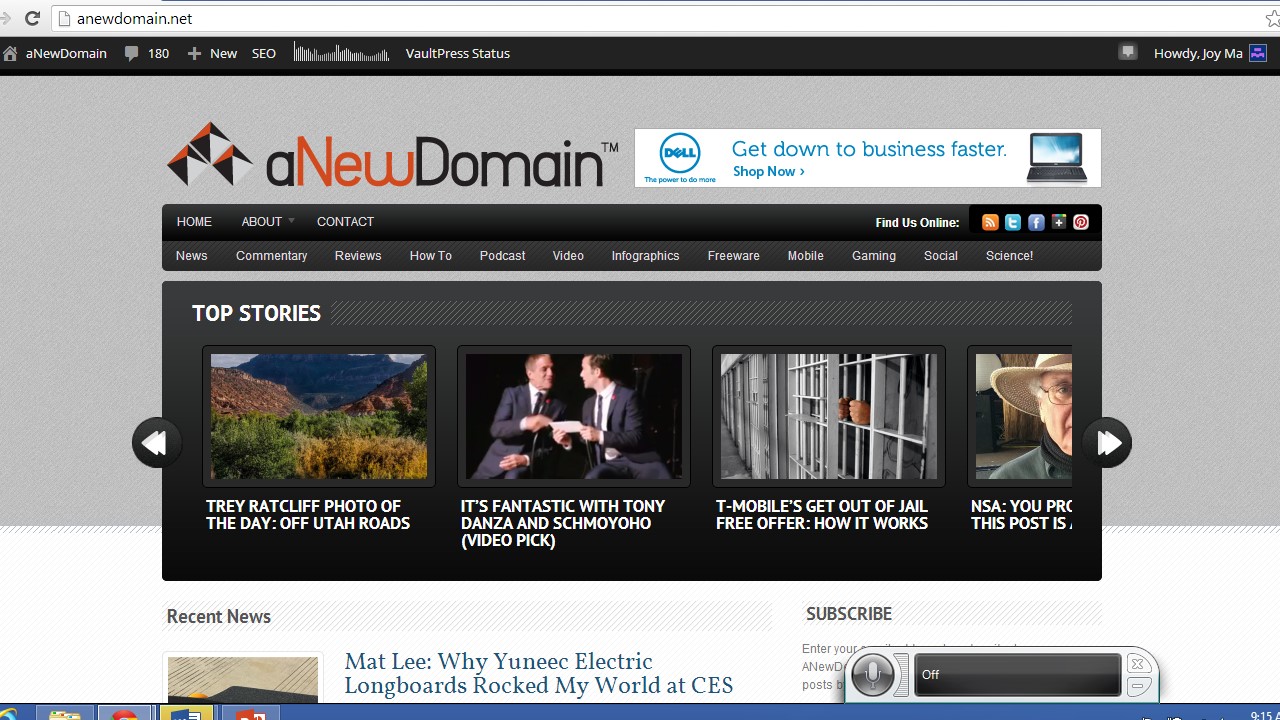Viewport: 1280px width, 720px height.
Task: Reload the page with the refresh icon
Action: click(x=32, y=18)
